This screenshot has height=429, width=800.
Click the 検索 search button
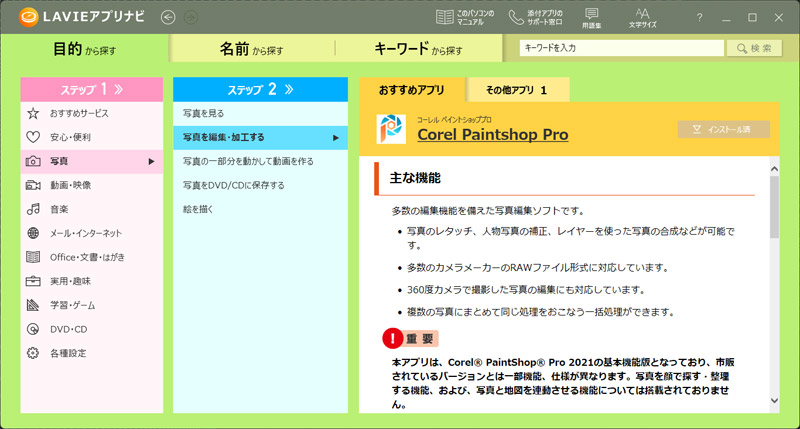(x=753, y=48)
